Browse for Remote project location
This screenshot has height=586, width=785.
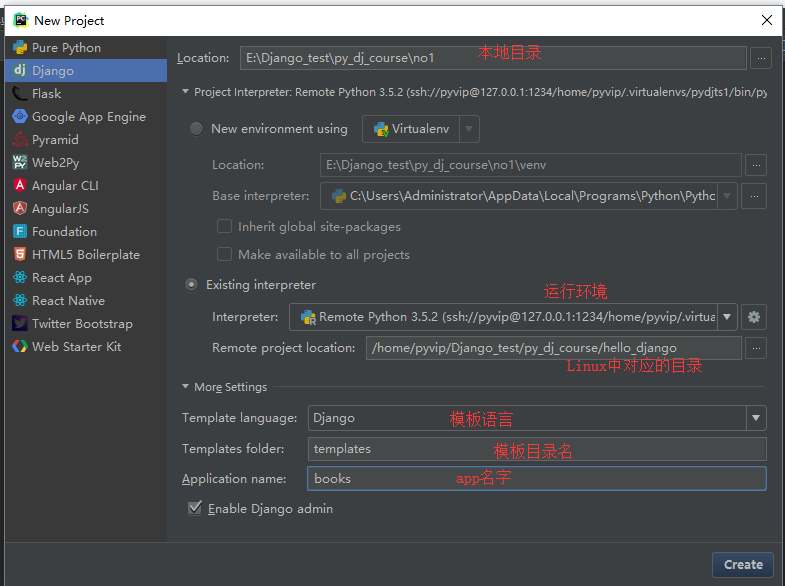tap(756, 348)
